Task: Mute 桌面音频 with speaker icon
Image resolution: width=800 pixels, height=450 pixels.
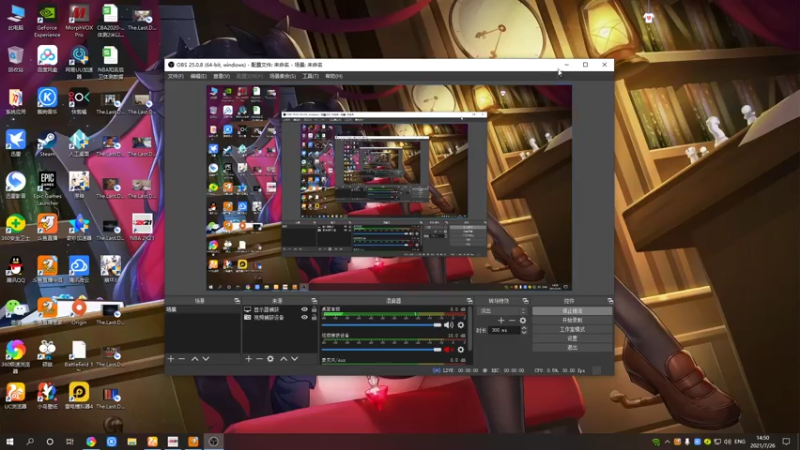Action: [448, 325]
